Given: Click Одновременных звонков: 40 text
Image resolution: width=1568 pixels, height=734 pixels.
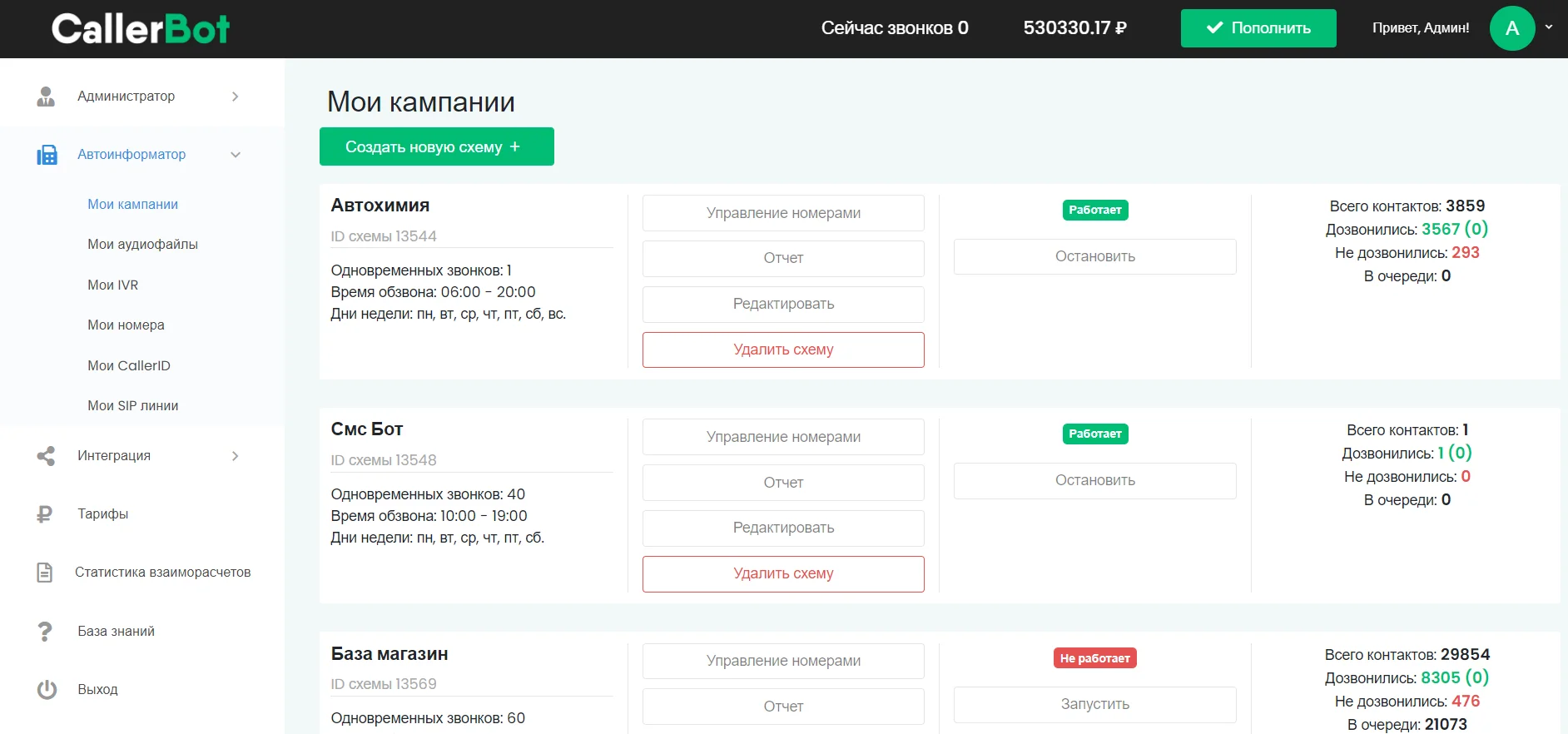Looking at the screenshot, I should tap(428, 494).
